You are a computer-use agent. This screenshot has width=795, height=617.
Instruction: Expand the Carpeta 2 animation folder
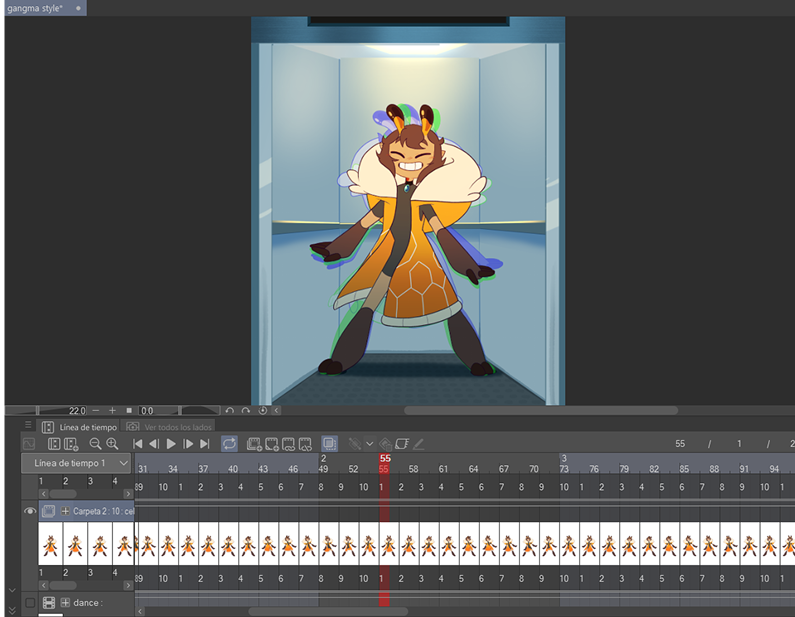[x=65, y=511]
